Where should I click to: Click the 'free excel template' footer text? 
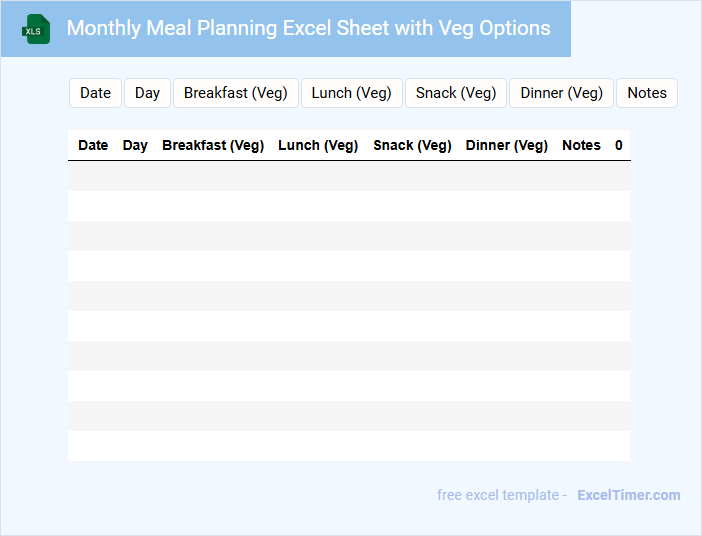click(498, 495)
